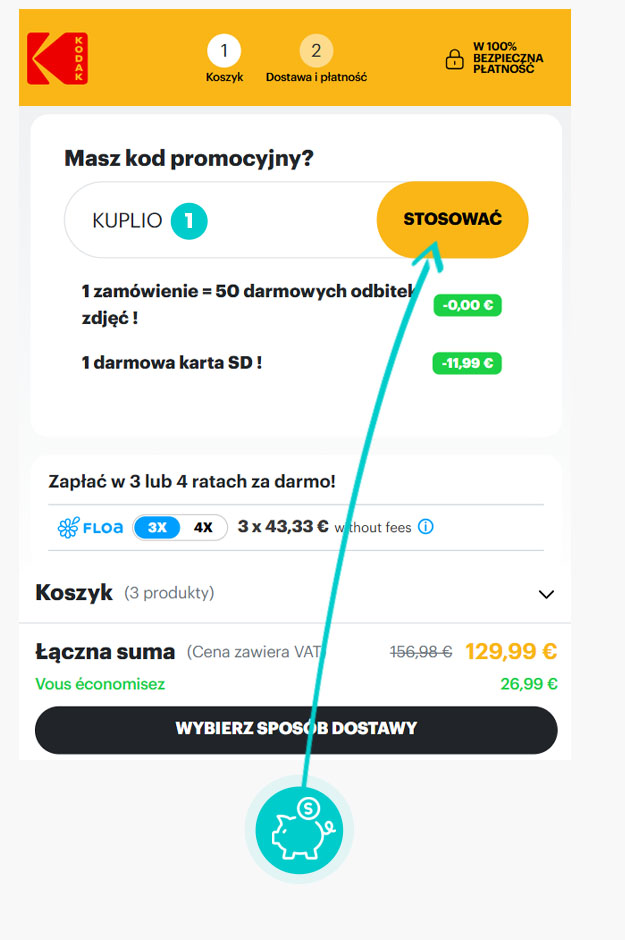Image resolution: width=625 pixels, height=940 pixels.
Task: Click the W 100% bezpieczna płatność label
Action: point(508,58)
